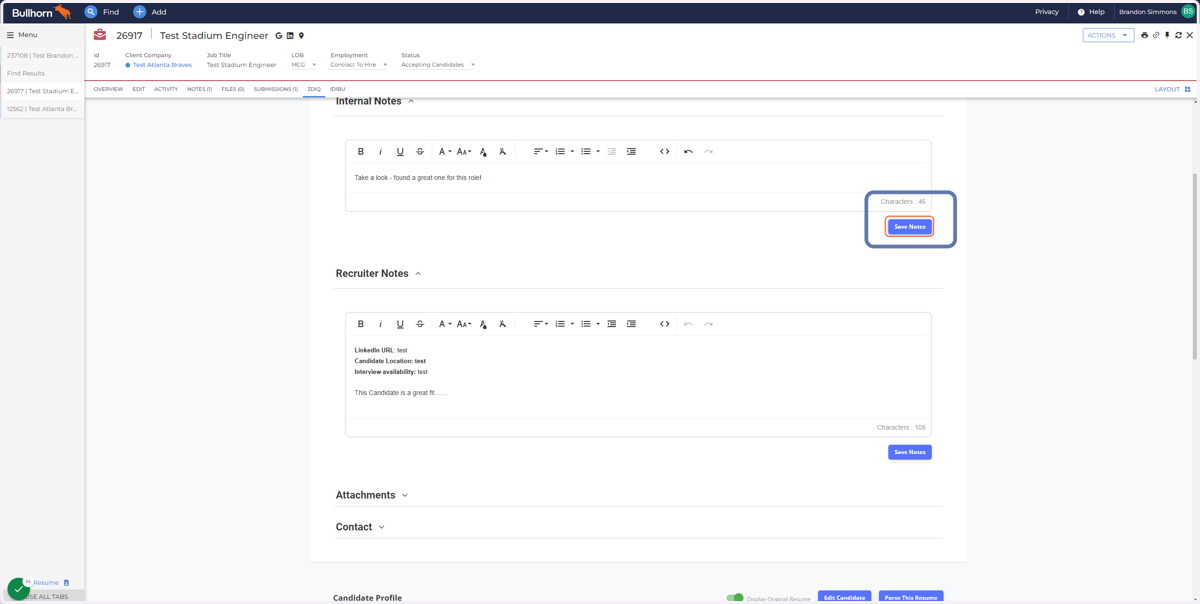This screenshot has height=604, width=1200.
Task: Switch to the OVERVIEW tab
Action: [x=108, y=89]
